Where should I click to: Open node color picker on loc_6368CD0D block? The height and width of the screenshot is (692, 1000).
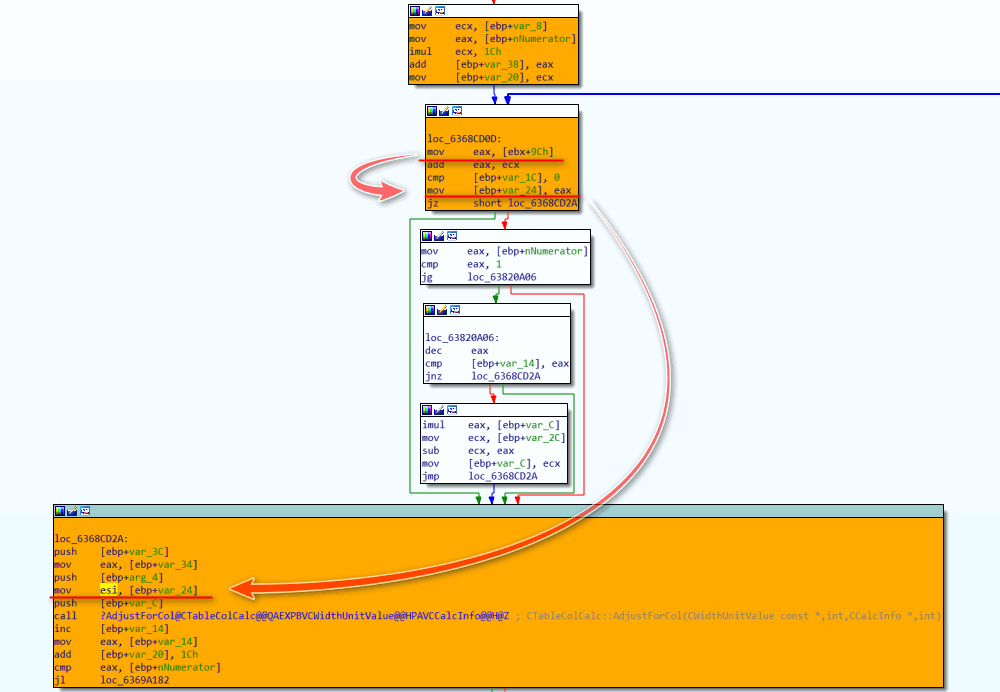pos(432,111)
